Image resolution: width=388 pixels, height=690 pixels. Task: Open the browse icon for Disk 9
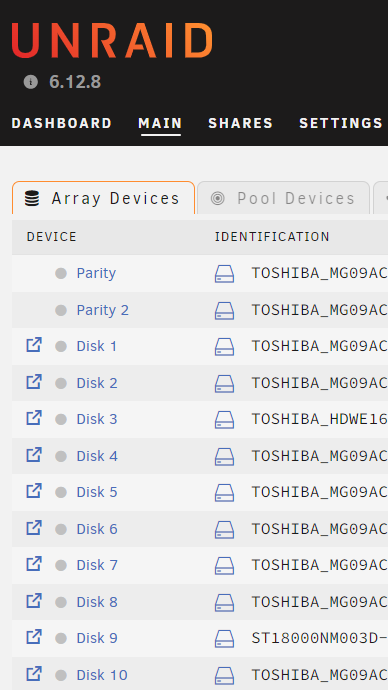34,637
